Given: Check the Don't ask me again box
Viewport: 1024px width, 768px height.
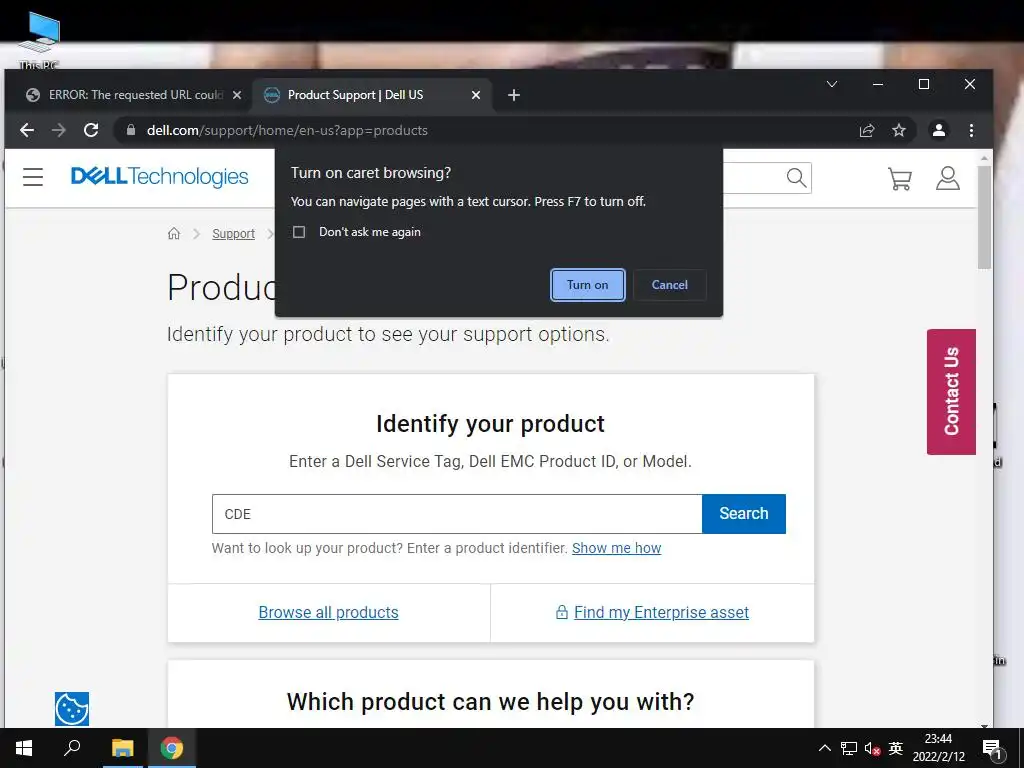Looking at the screenshot, I should pos(299,232).
